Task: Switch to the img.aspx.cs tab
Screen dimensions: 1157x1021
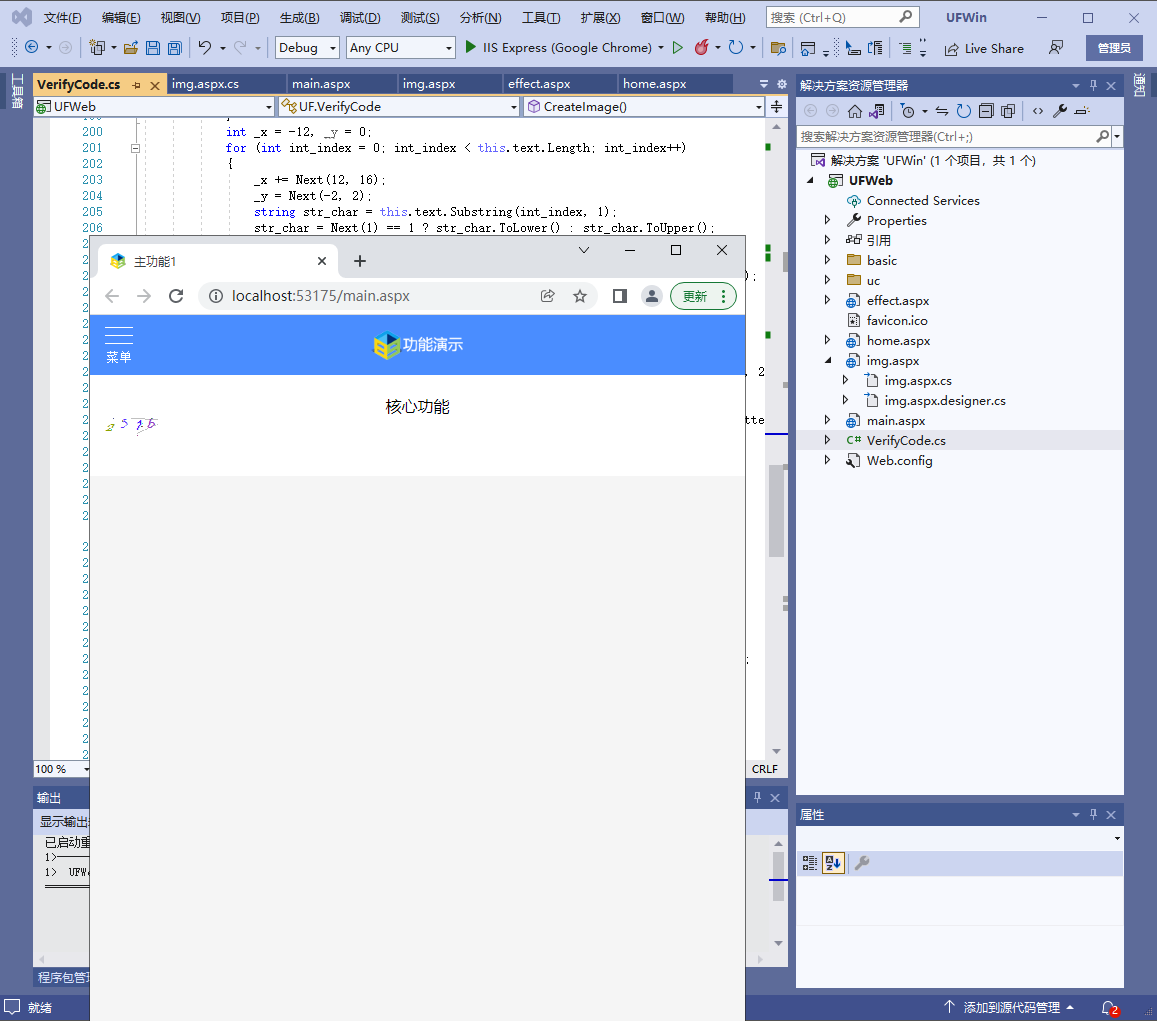Action: click(x=205, y=84)
